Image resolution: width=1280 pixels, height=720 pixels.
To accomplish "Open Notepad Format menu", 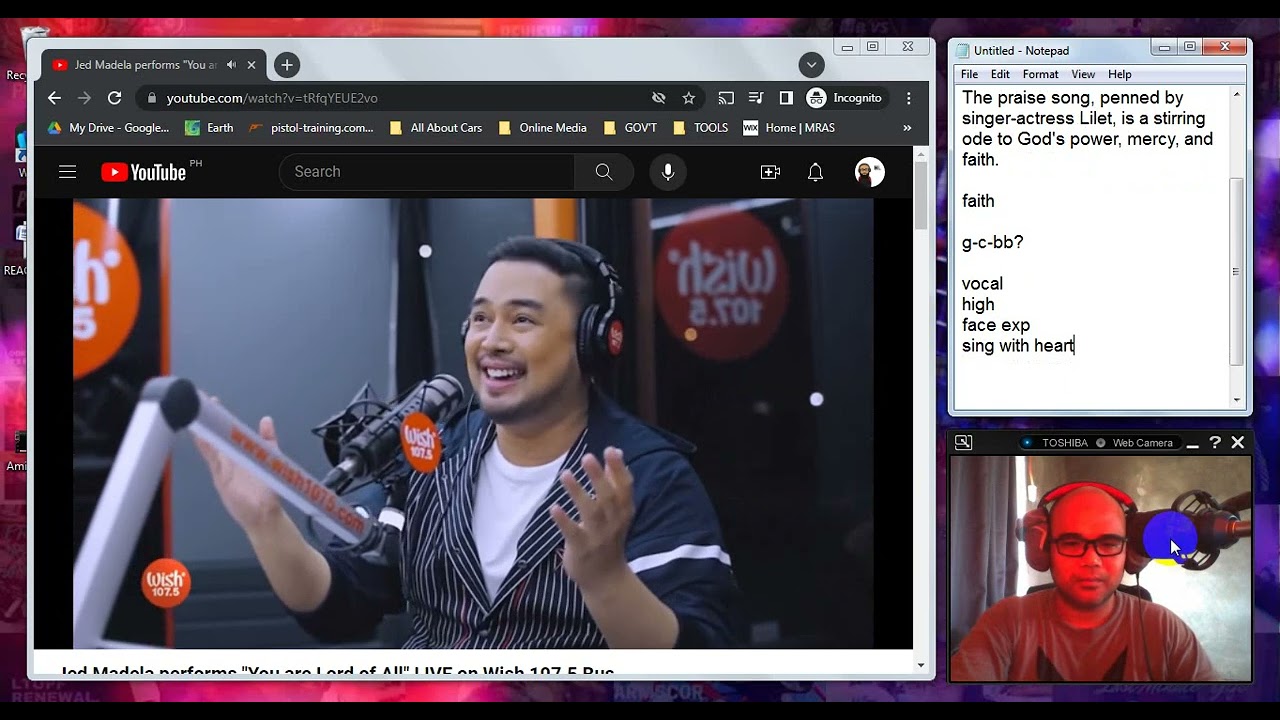I will click(1040, 74).
